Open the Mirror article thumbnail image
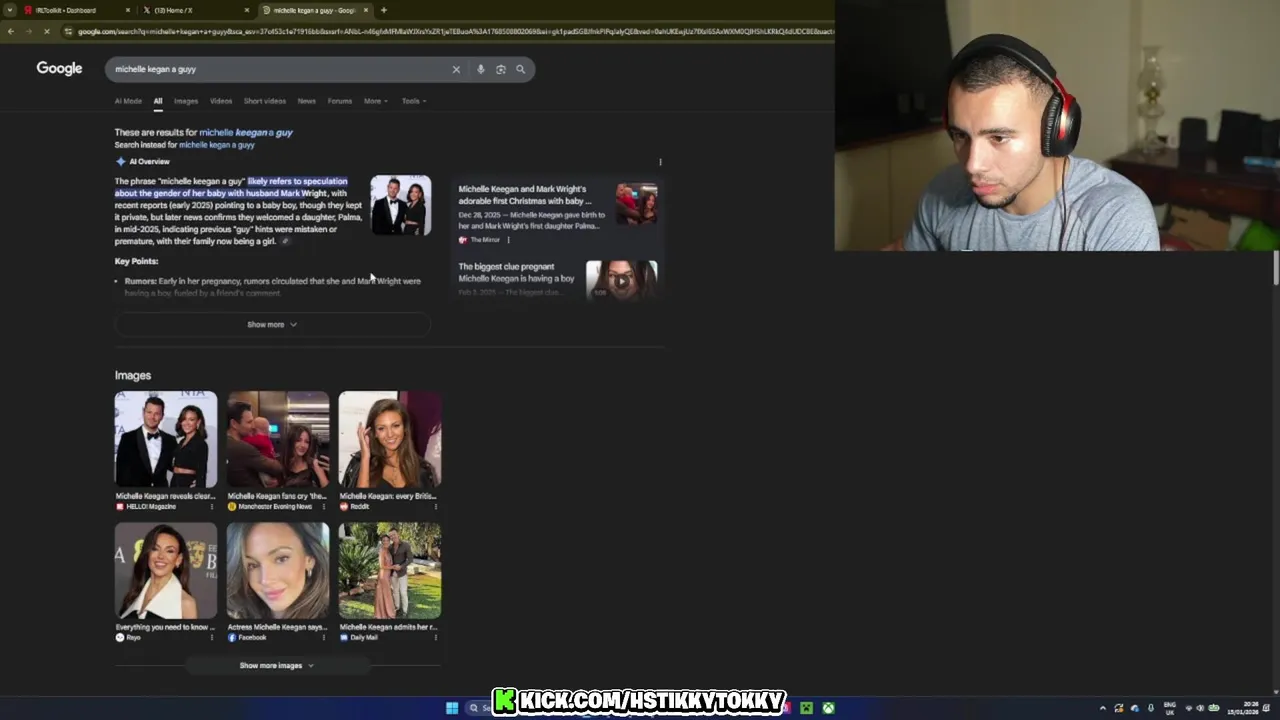The width and height of the screenshot is (1280, 720). click(x=637, y=203)
